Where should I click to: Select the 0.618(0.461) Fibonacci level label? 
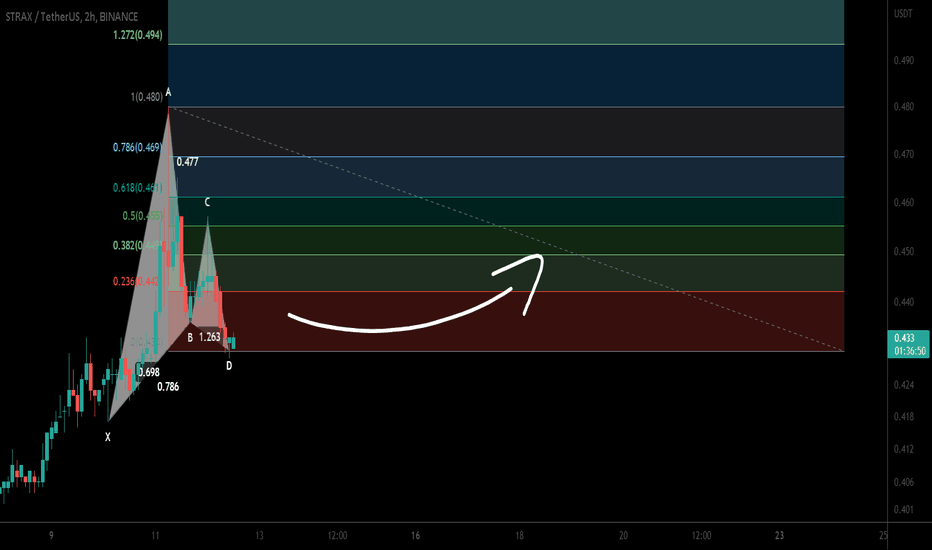tap(137, 188)
